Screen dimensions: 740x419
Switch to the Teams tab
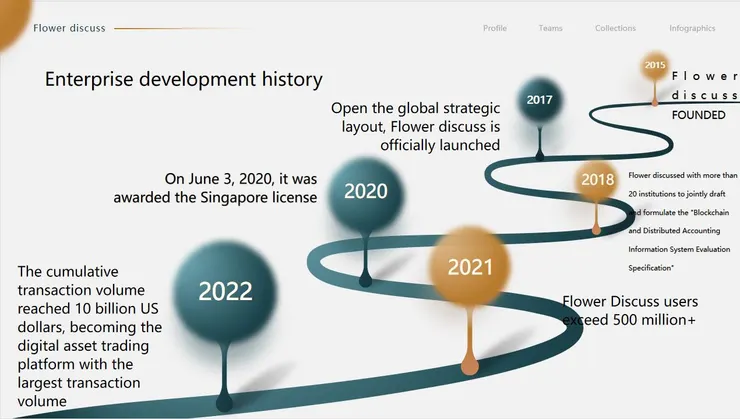(x=550, y=28)
